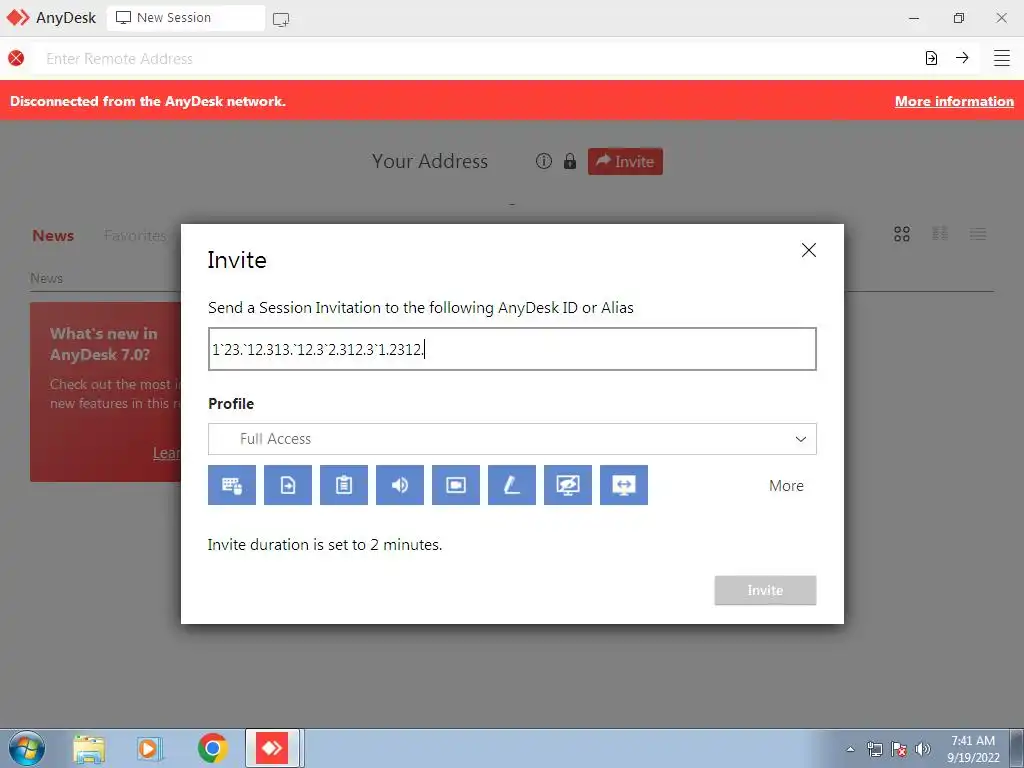The width and height of the screenshot is (1024, 768).
Task: Click the connect arrow icon
Action: (962, 58)
